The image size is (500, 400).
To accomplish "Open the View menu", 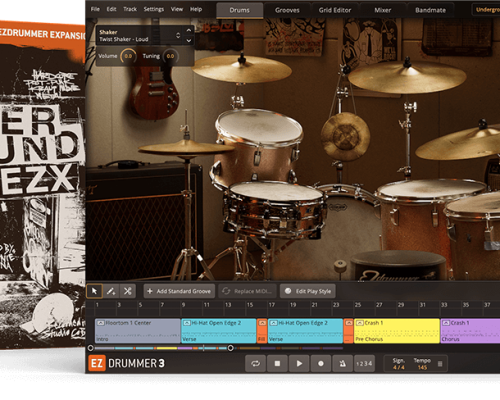I will click(177, 9).
